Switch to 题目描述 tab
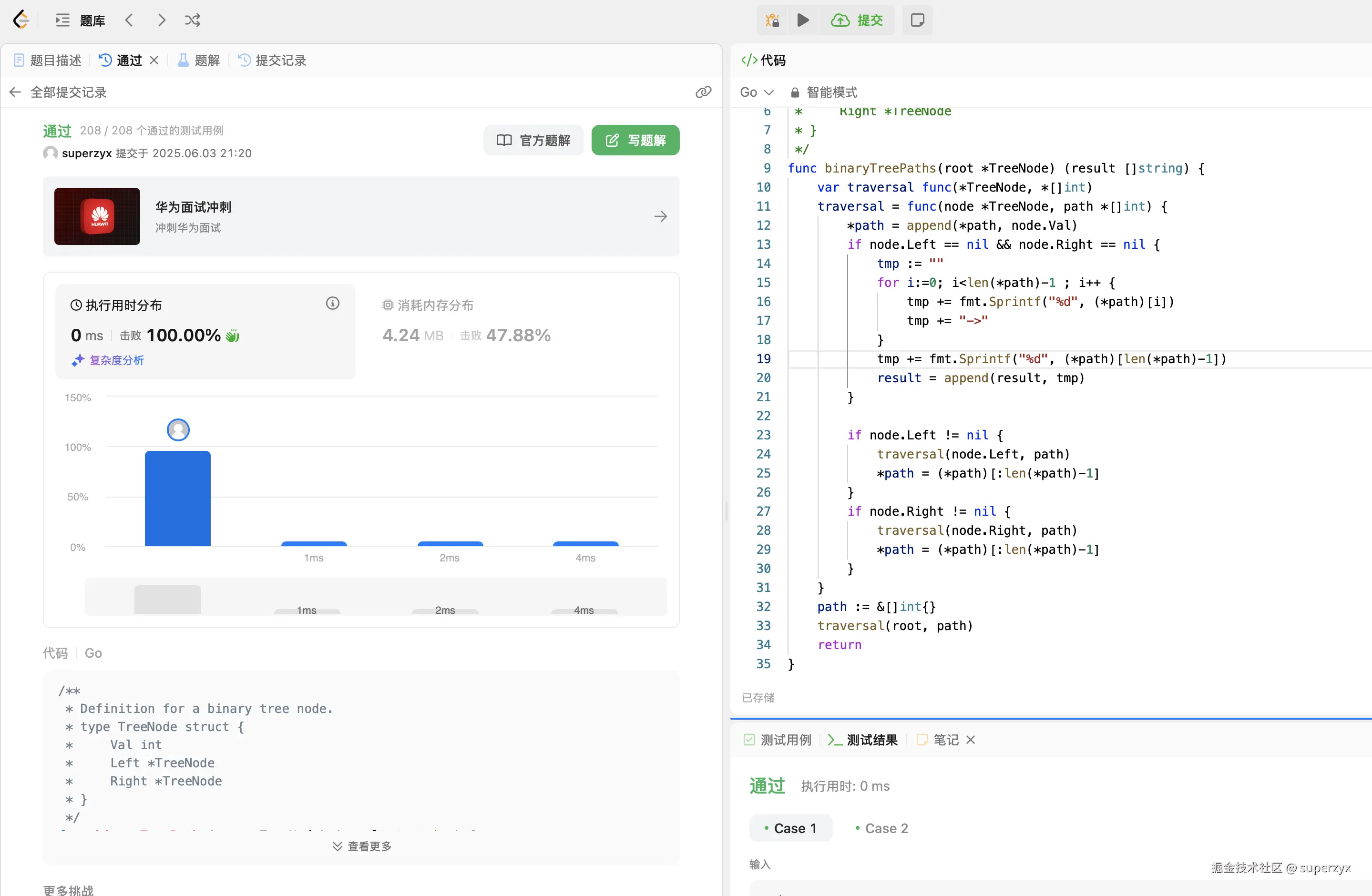The image size is (1372, 896). pyautogui.click(x=47, y=60)
